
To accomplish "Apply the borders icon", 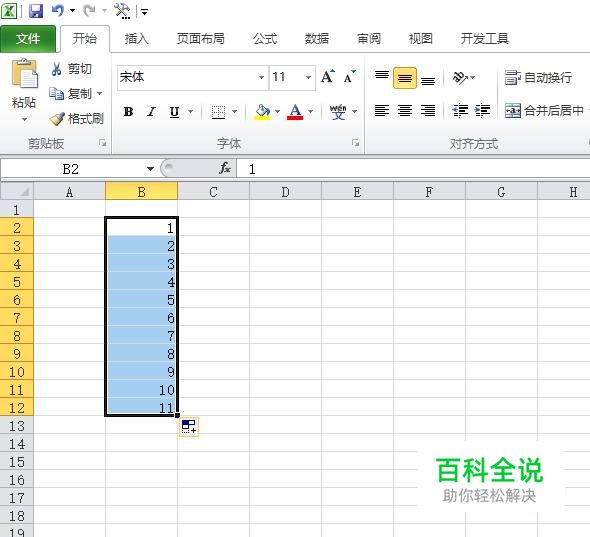I will click(x=218, y=112).
